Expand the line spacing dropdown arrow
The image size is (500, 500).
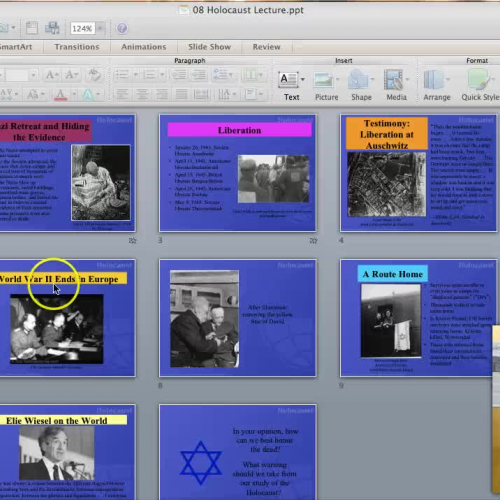(x=232, y=75)
